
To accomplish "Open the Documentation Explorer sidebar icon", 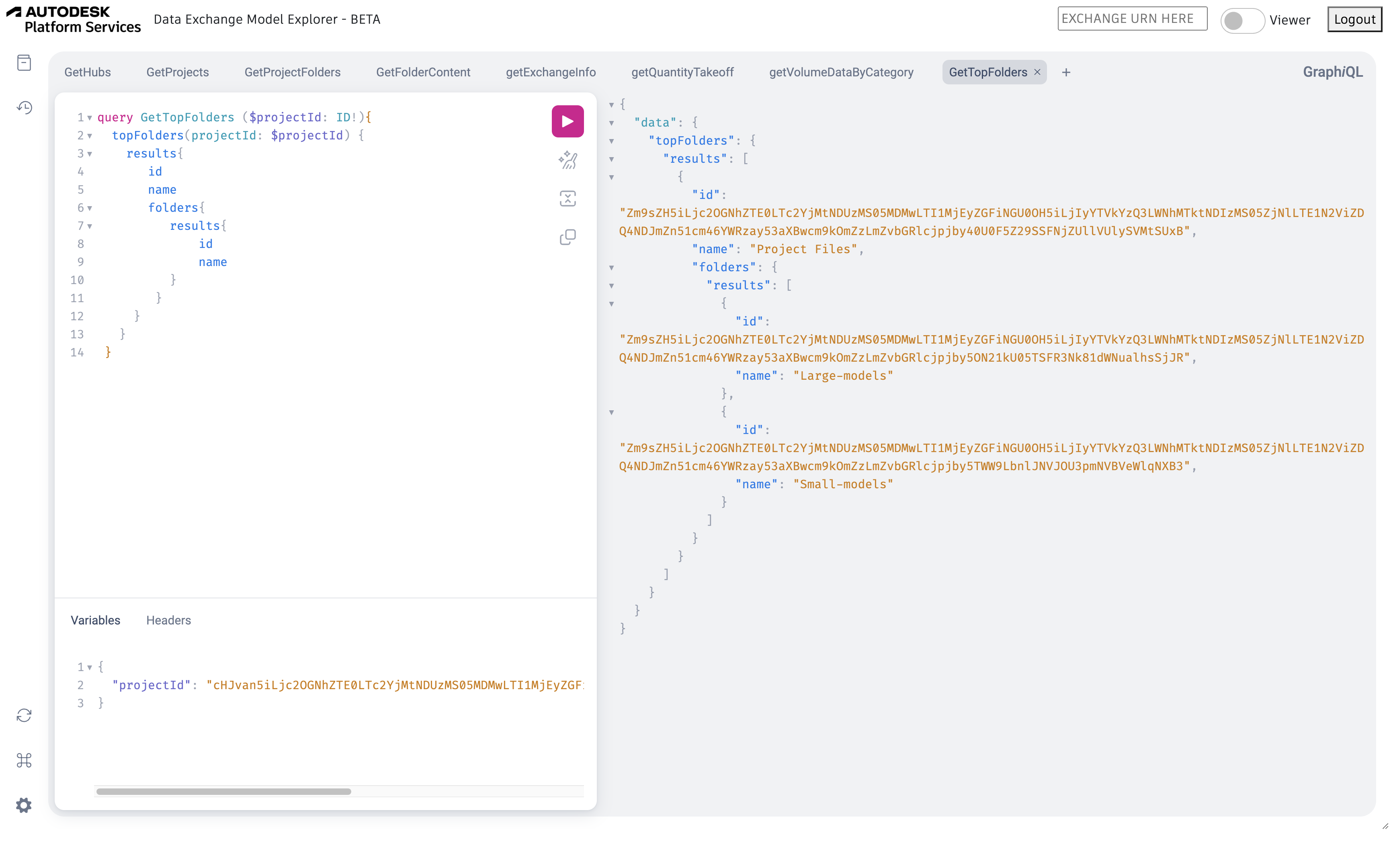I will [x=24, y=63].
